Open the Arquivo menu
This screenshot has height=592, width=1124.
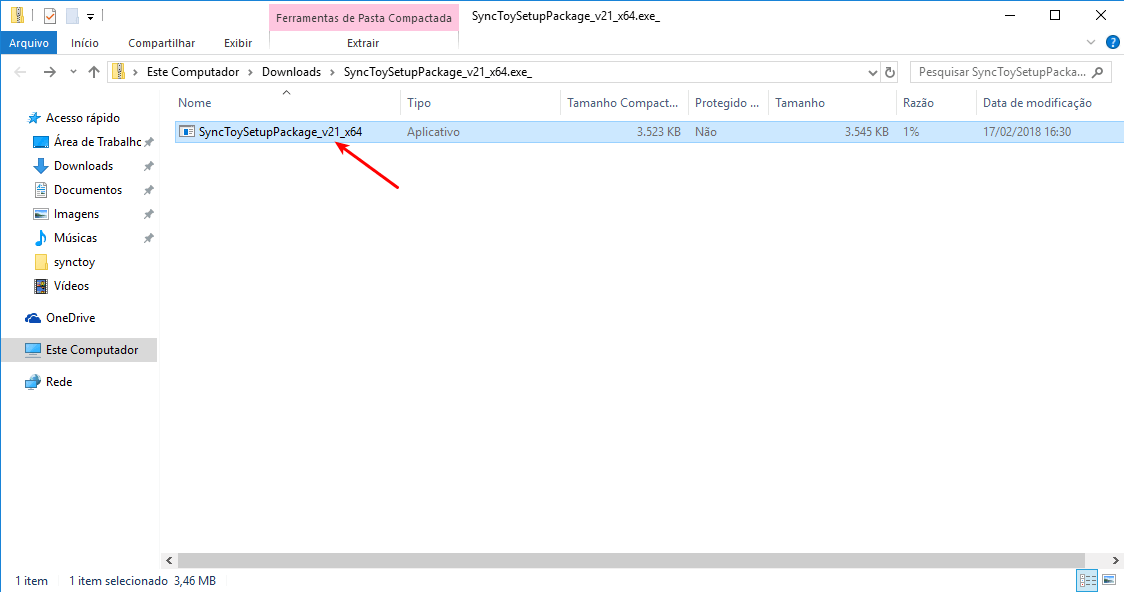[29, 43]
